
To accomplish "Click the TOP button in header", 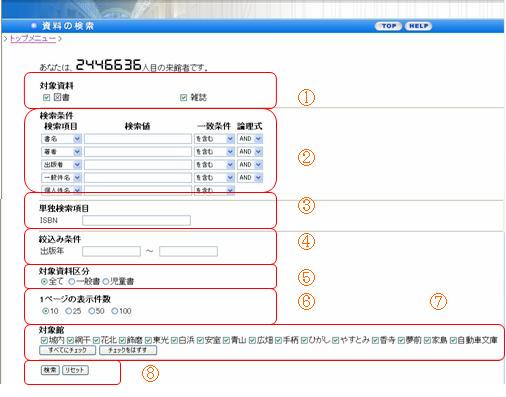I will (388, 26).
